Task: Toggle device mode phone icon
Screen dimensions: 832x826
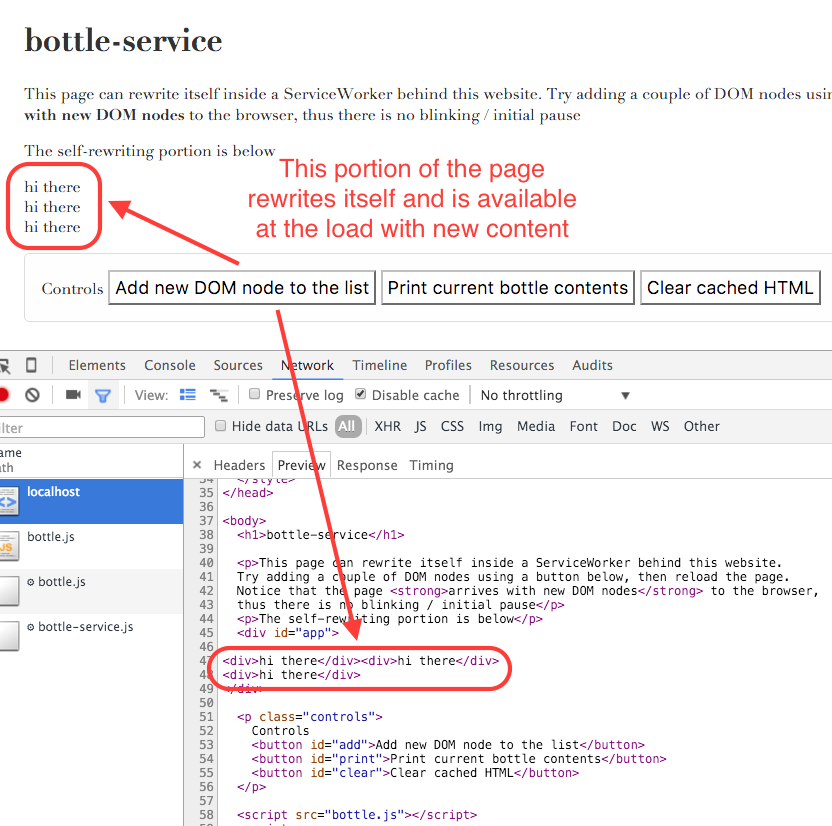Action: point(31,365)
